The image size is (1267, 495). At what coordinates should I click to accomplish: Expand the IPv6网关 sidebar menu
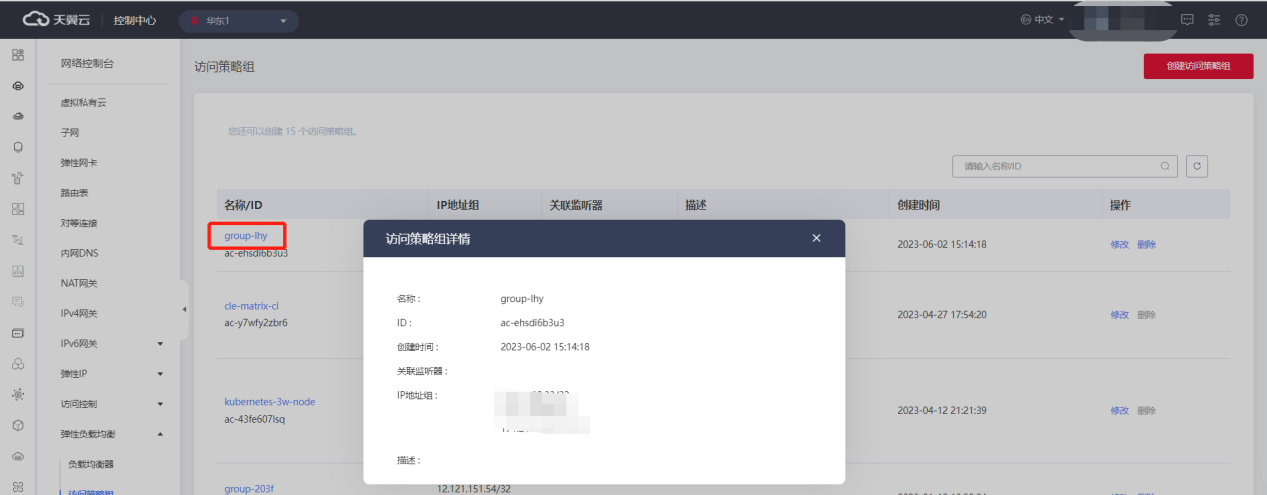[160, 344]
